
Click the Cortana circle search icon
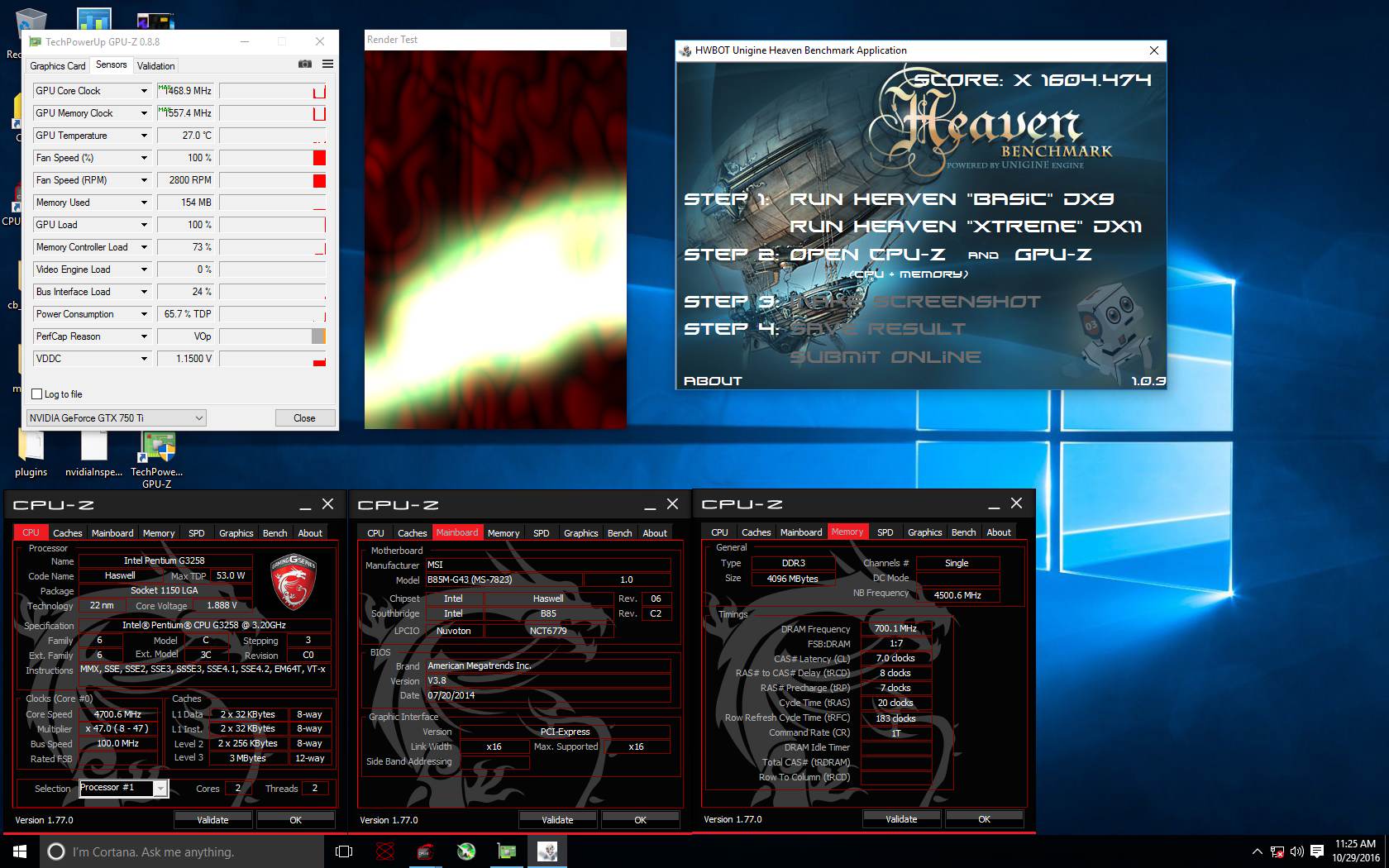[x=56, y=851]
